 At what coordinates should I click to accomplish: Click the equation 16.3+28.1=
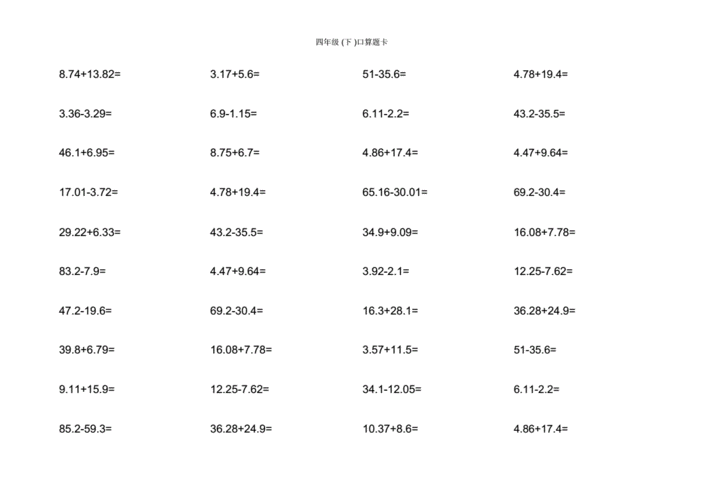[390, 311]
